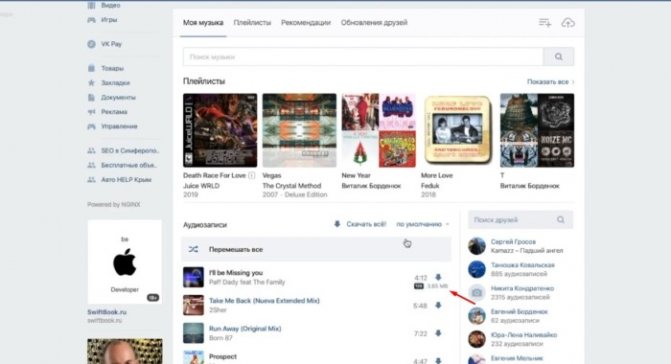Click The Crystal Method artist name
This screenshot has width=671, height=364.
click(291, 186)
